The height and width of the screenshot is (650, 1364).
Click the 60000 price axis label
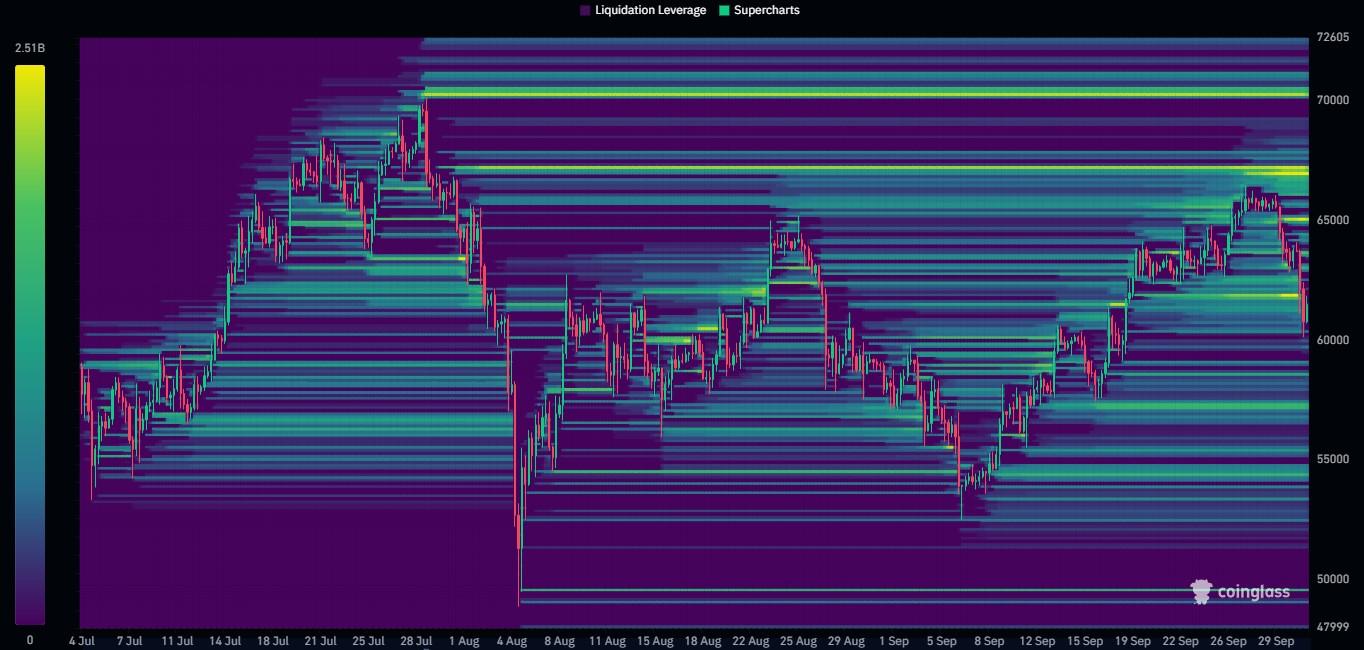coord(1333,339)
